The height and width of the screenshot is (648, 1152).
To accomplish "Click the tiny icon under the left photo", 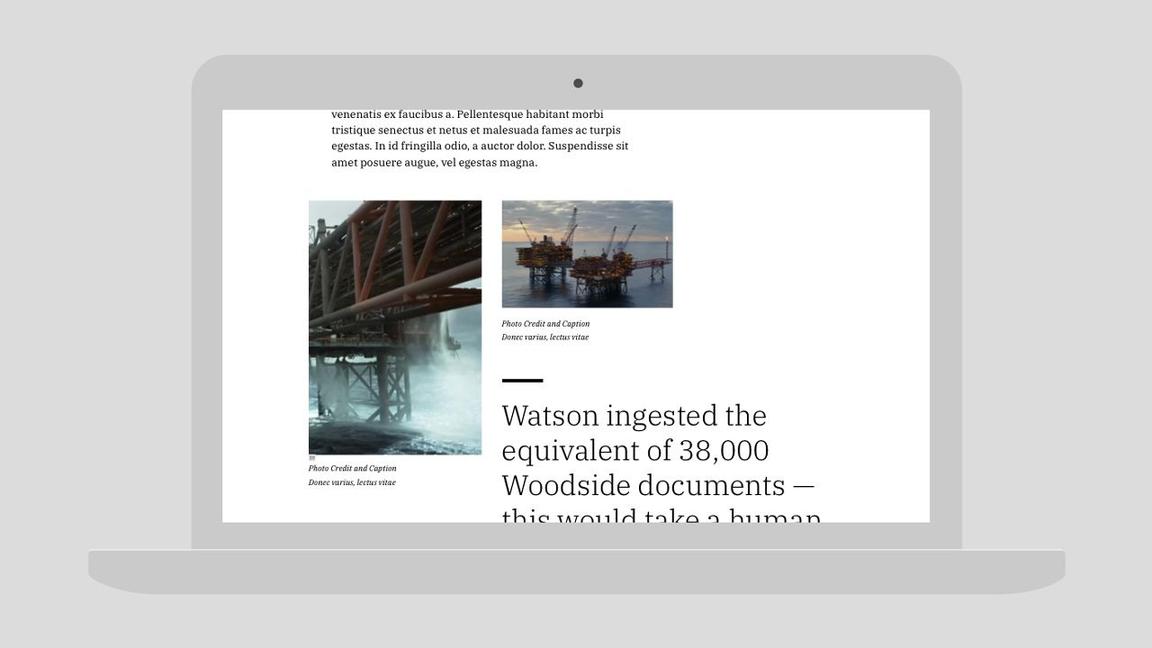I will 312,458.
